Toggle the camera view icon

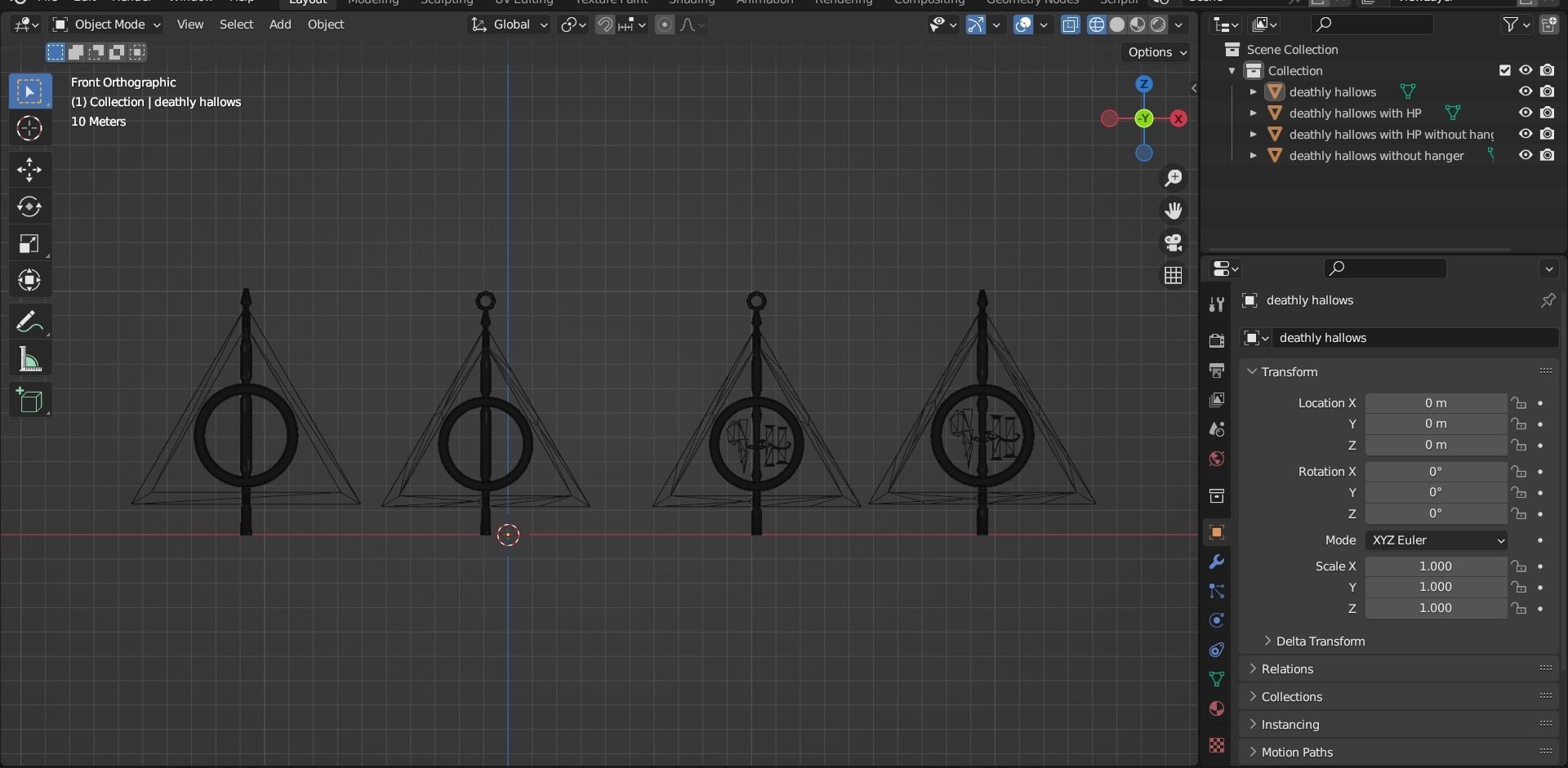[x=1174, y=243]
